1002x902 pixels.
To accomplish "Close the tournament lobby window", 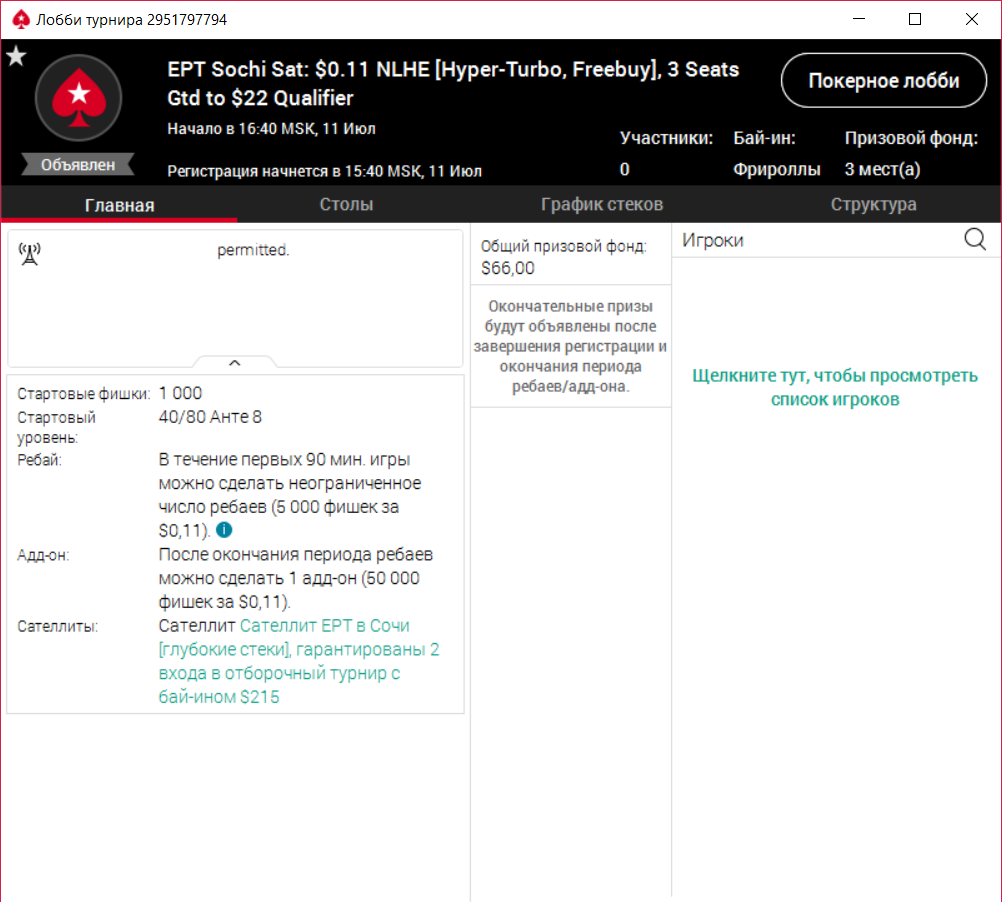I will (x=971, y=19).
